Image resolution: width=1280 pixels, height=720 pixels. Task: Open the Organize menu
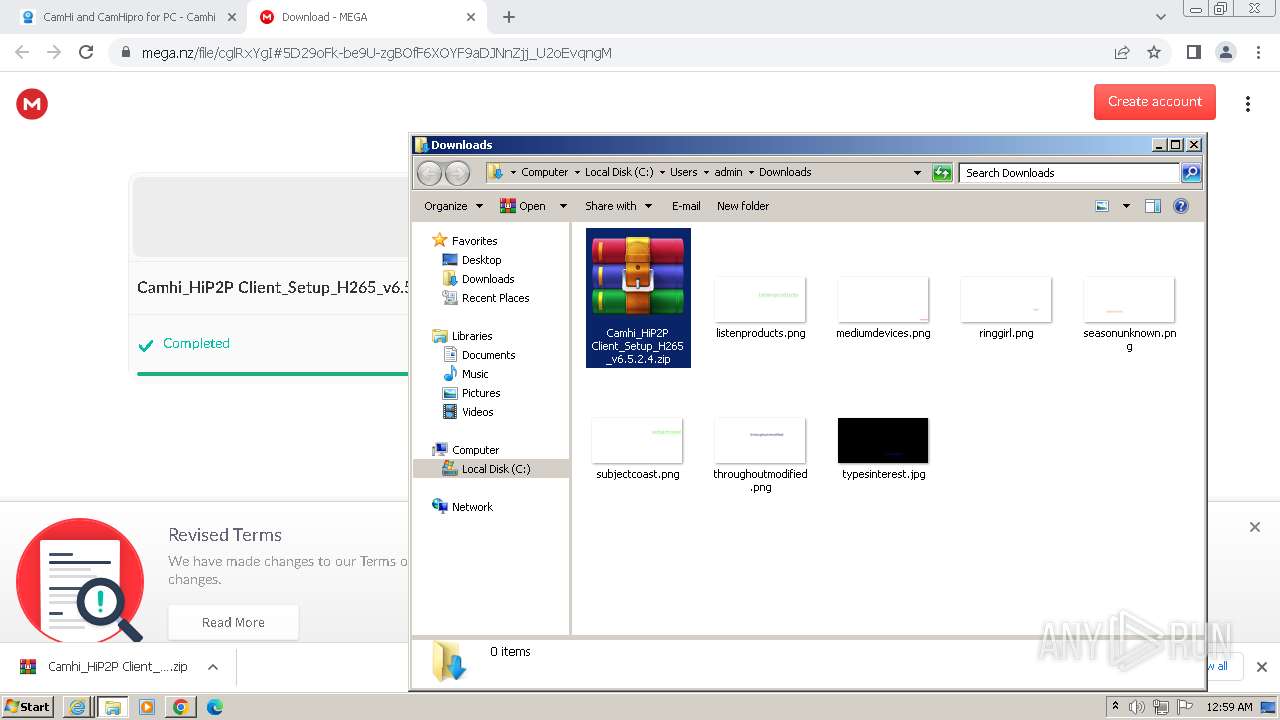(453, 206)
